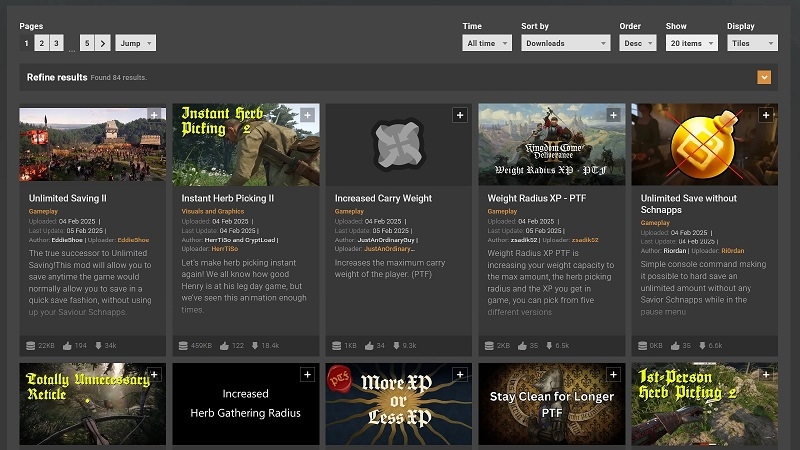
Task: Click the download count icon on Instant Herb Picking II
Action: pyautogui.click(x=254, y=346)
